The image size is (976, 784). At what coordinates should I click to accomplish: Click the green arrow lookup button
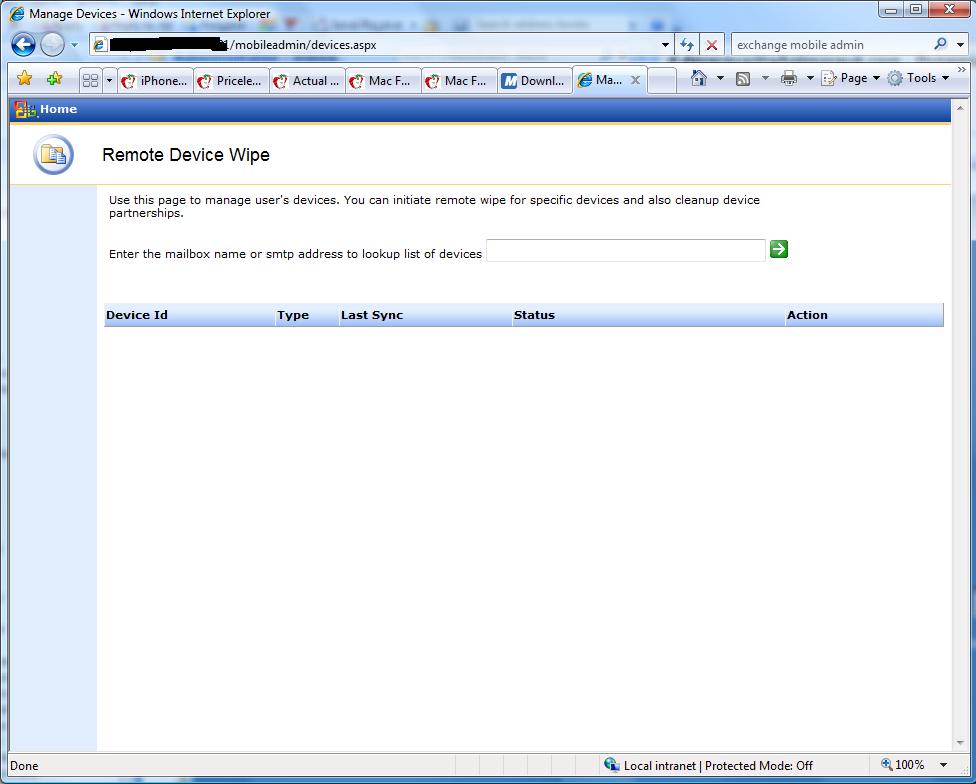[779, 249]
